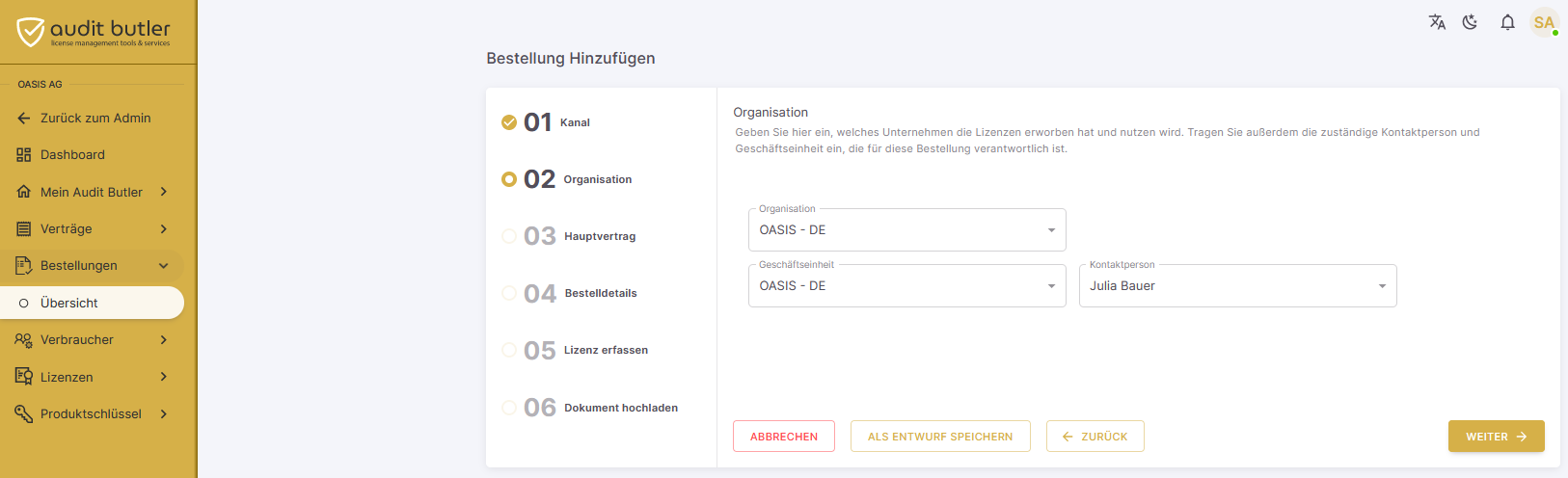This screenshot has width=1568, height=478.
Task: Open the Organisation dropdown
Action: (907, 230)
